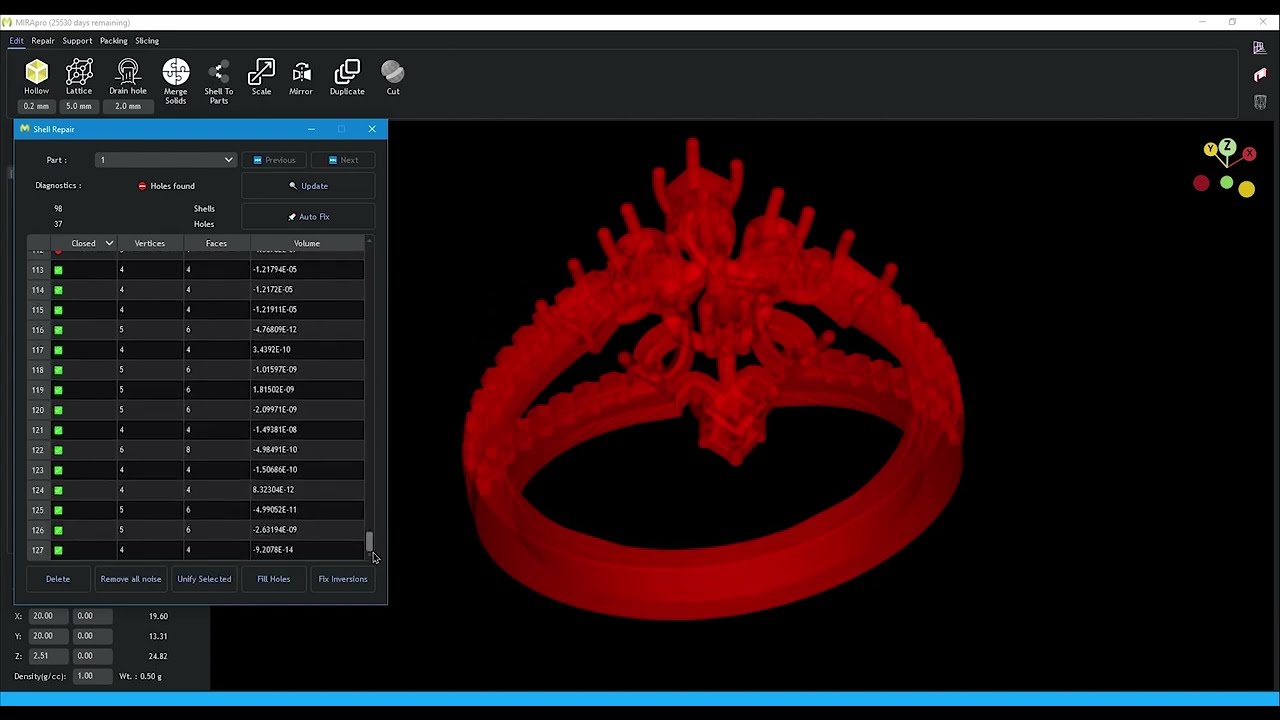Click the plain red gizmo dot

coord(1201,184)
